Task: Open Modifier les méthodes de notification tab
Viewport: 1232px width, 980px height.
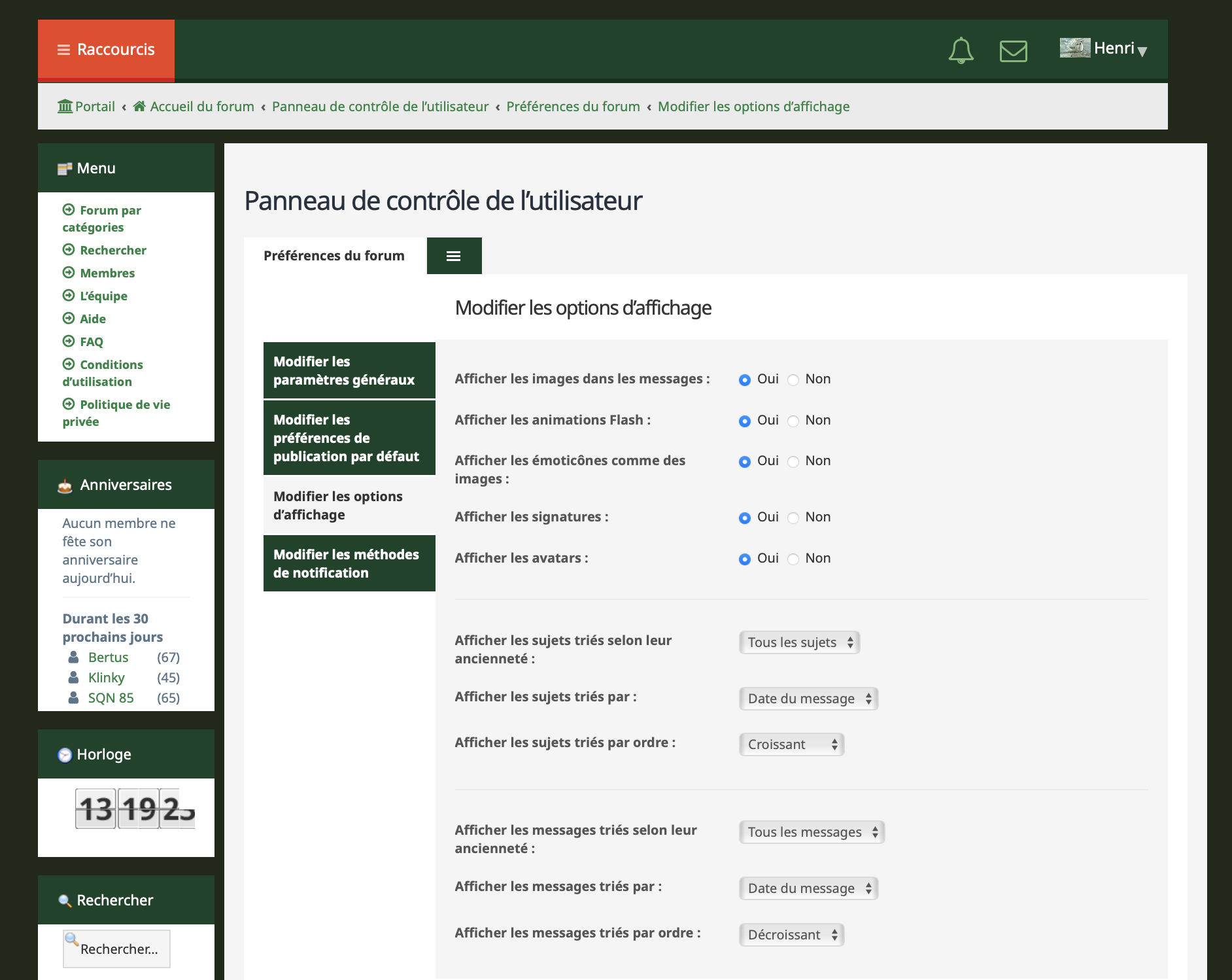Action: point(349,563)
